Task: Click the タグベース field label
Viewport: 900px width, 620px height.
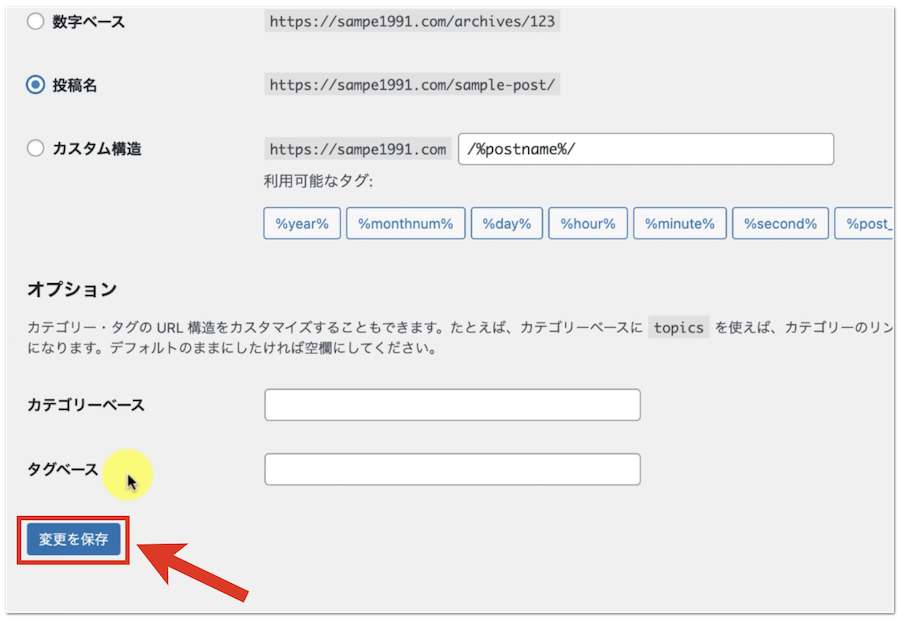Action: coord(63,470)
